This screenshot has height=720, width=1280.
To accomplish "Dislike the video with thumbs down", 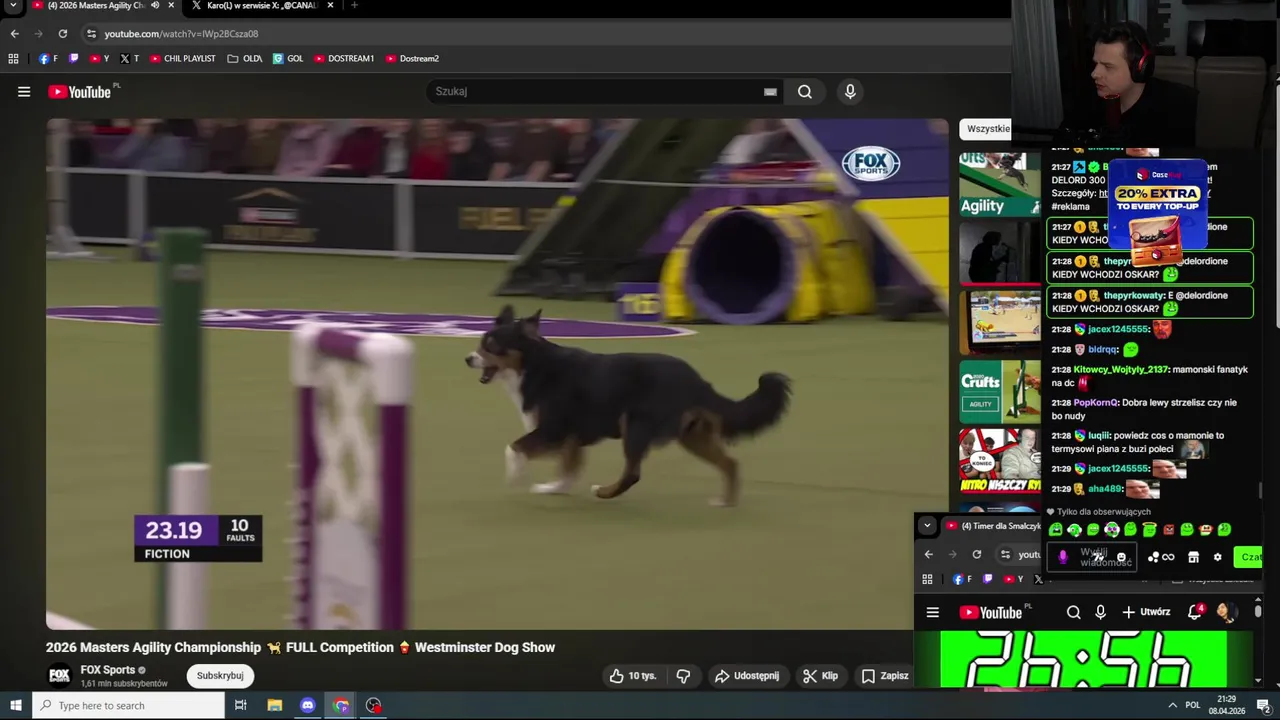I will point(683,676).
